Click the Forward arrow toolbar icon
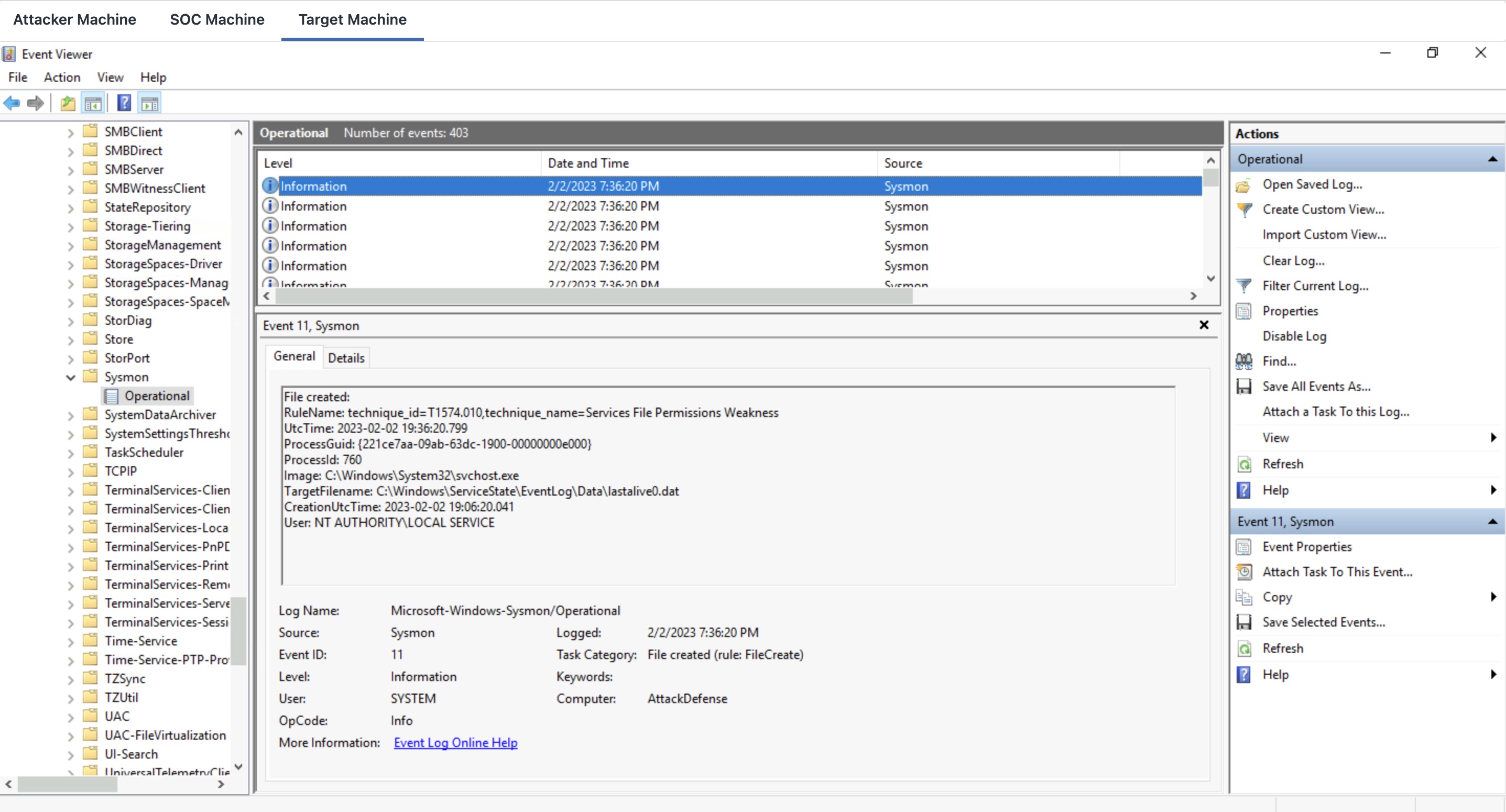 pos(36,104)
